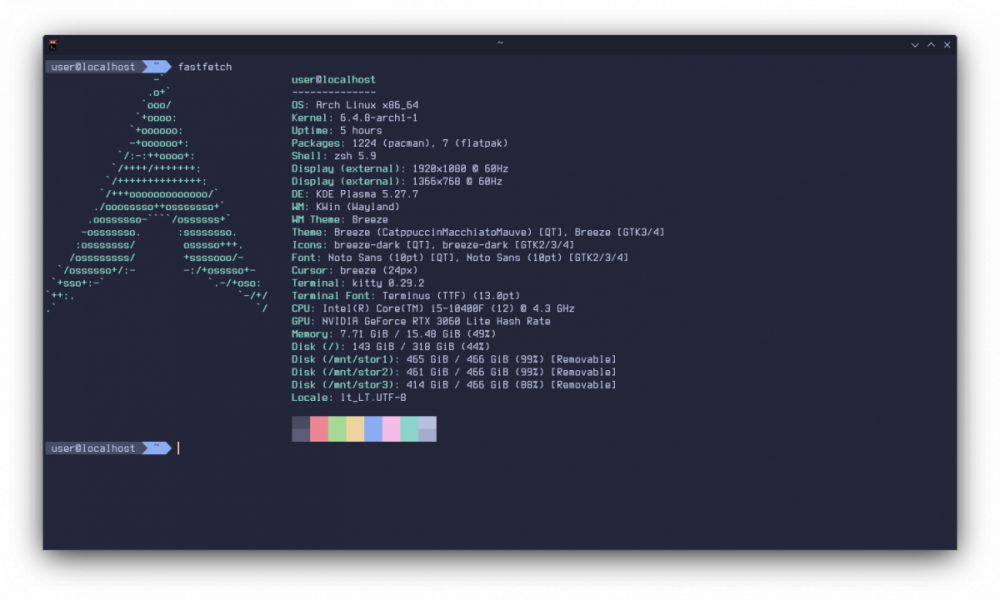Click the pink color block
Image resolution: width=1000 pixels, height=601 pixels.
coord(391,429)
